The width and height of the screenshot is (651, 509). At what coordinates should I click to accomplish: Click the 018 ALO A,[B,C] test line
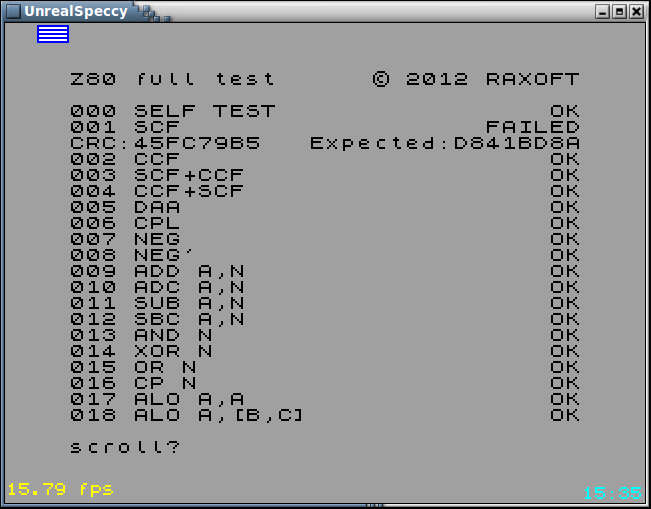[186, 415]
